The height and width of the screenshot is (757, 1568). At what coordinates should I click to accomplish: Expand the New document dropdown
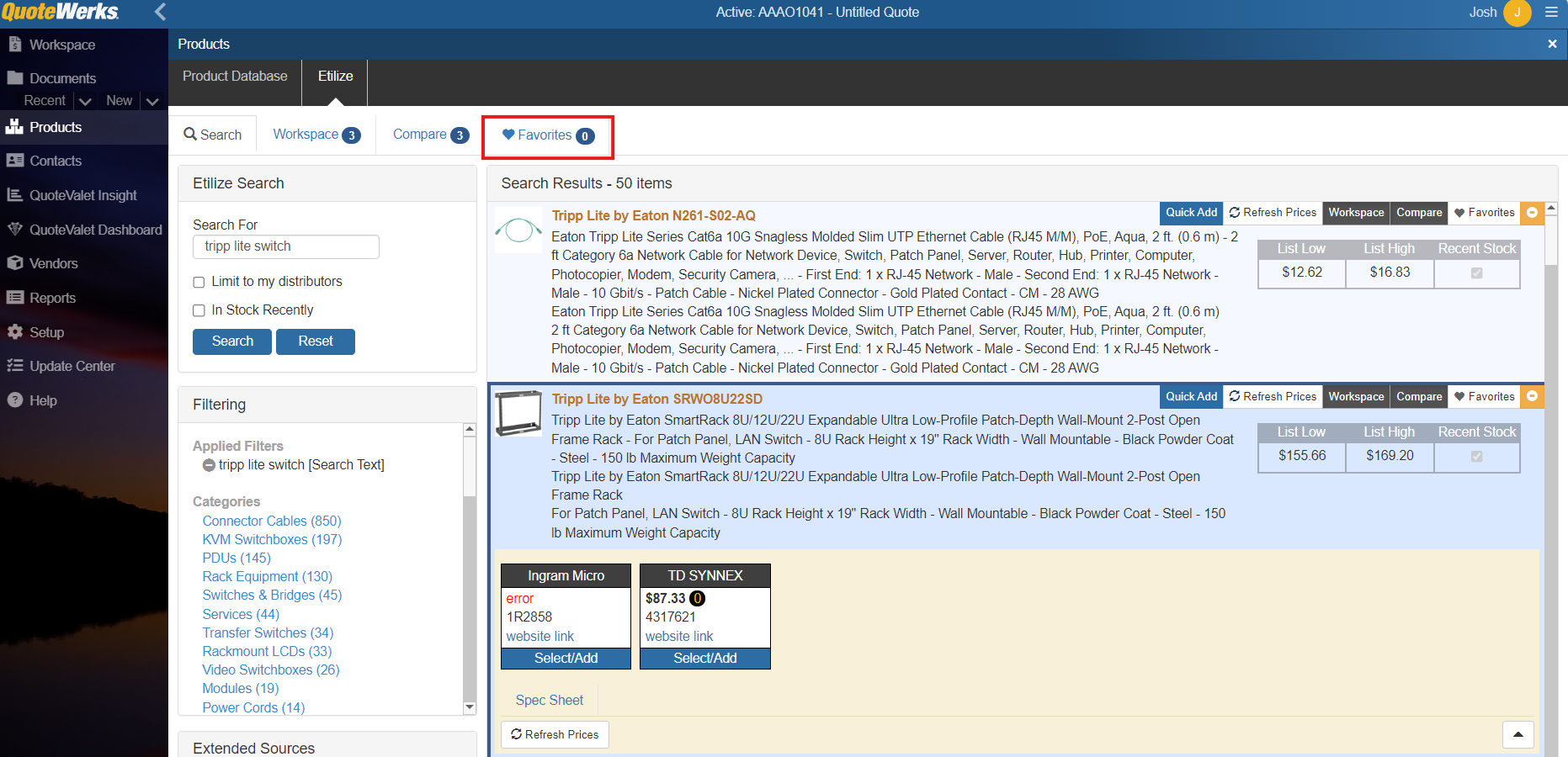tap(152, 101)
